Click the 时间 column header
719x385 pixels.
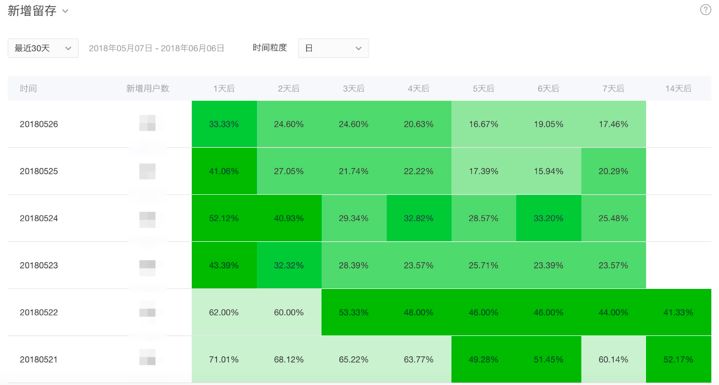28,88
